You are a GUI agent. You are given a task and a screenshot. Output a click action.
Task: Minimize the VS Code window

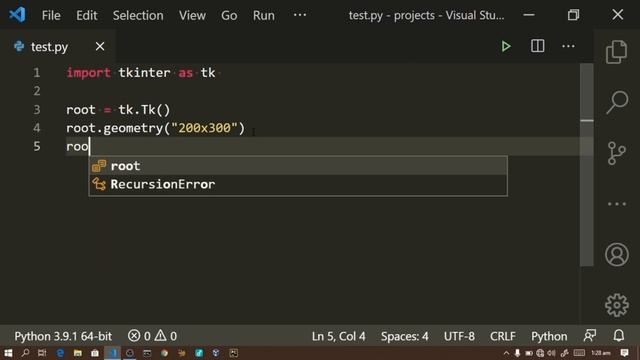529,15
